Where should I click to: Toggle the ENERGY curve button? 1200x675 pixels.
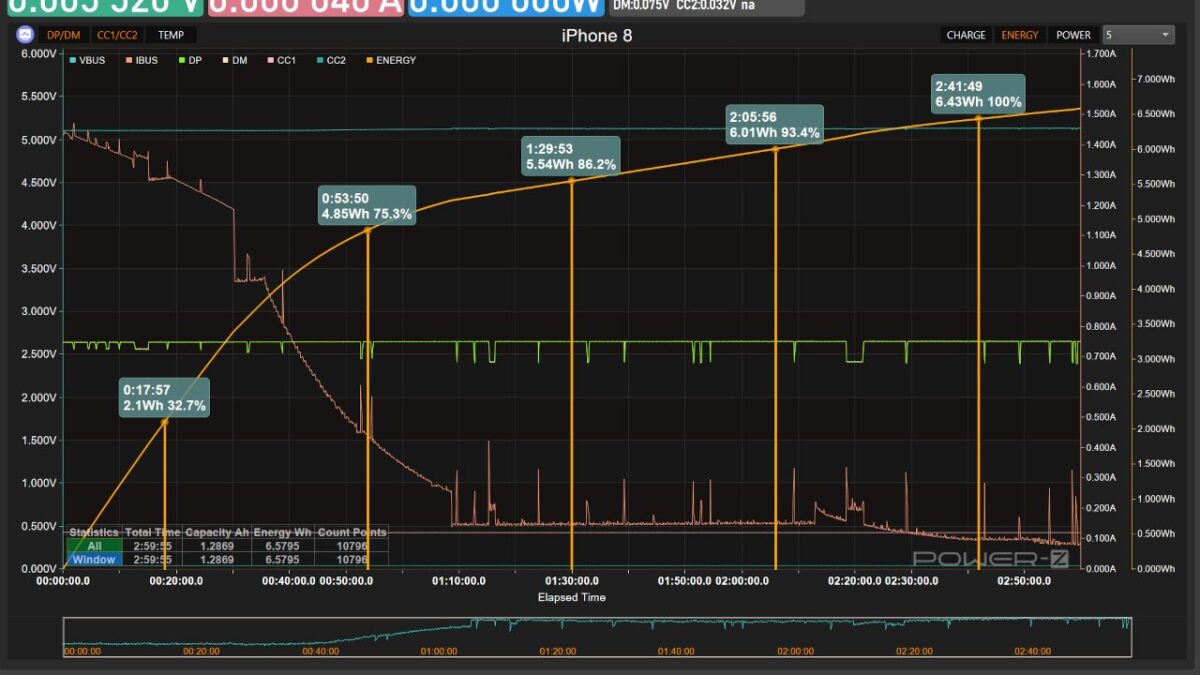(1019, 35)
